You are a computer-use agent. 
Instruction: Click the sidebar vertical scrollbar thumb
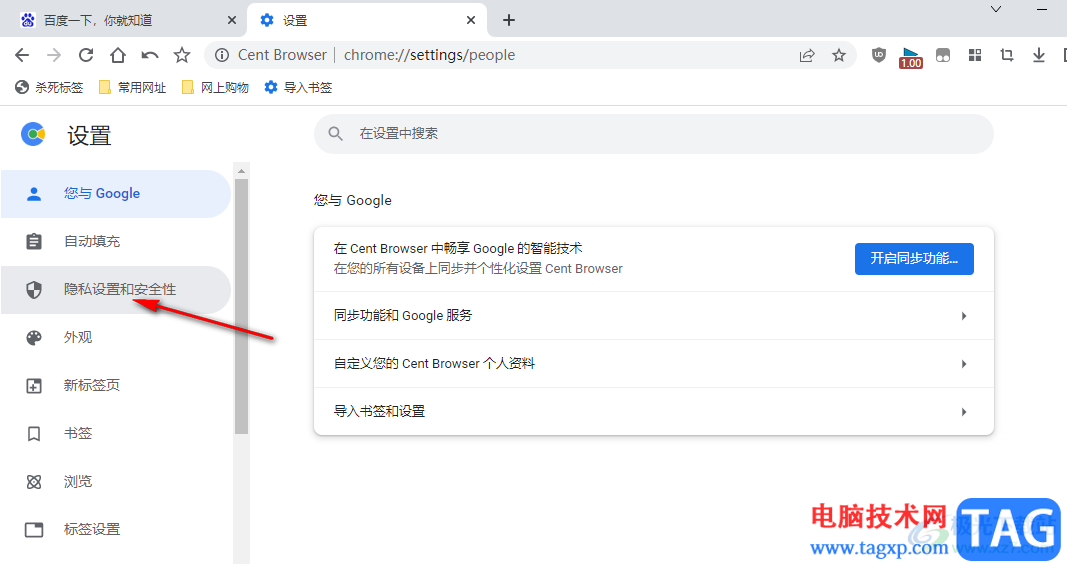coord(241,306)
